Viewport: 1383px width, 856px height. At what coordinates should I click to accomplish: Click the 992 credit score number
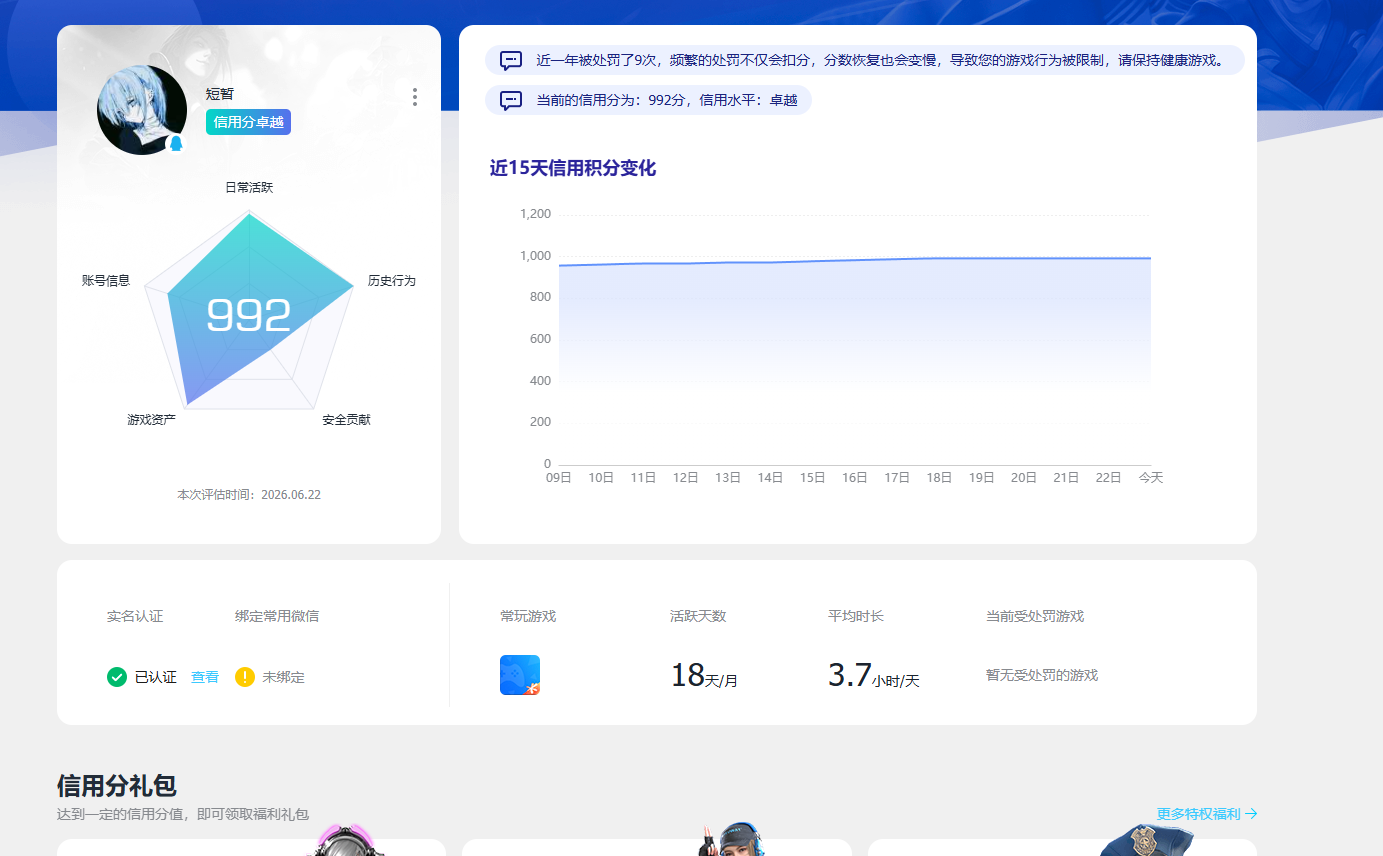(249, 316)
